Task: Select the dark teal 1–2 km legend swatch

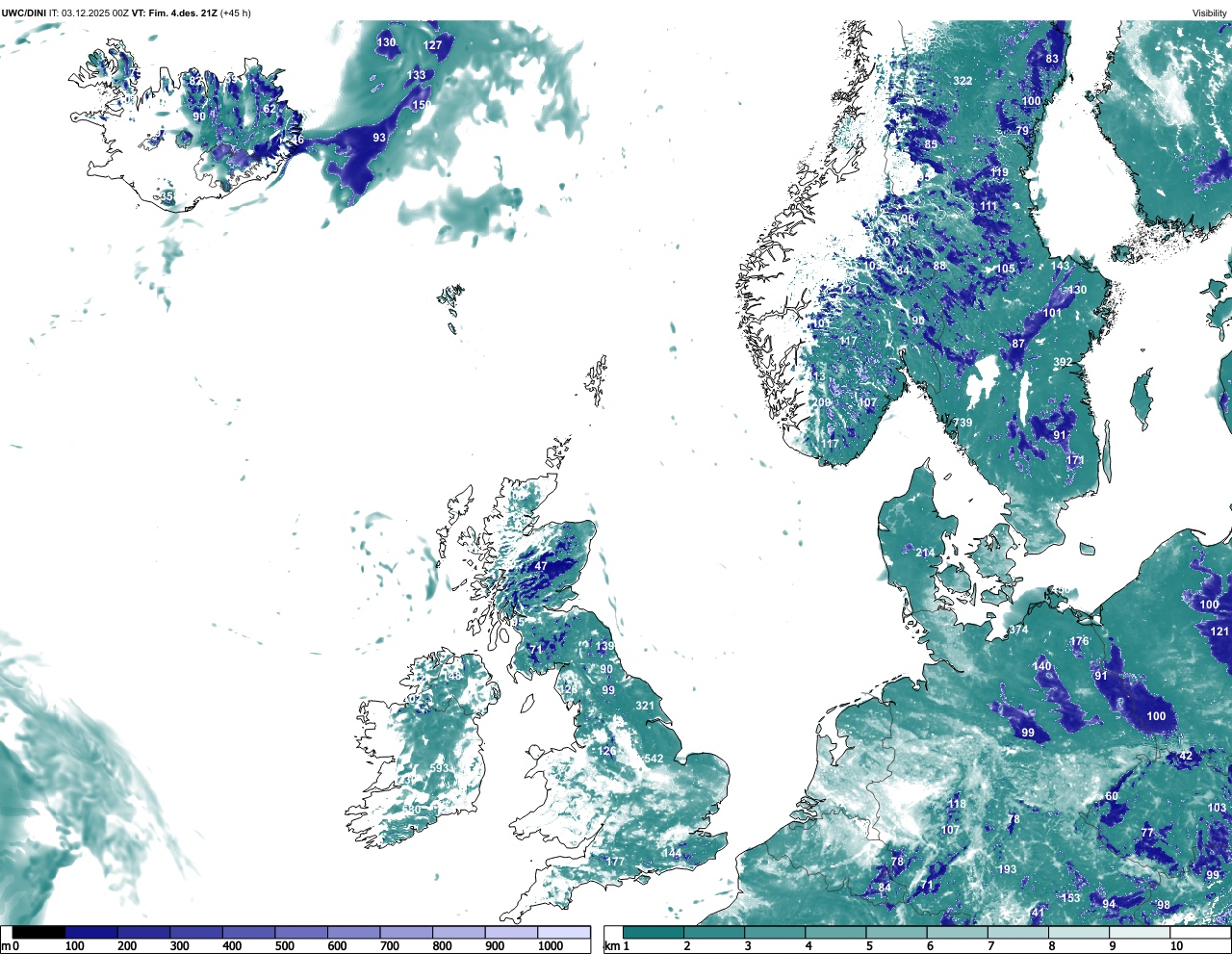Action: pyautogui.click(x=654, y=932)
